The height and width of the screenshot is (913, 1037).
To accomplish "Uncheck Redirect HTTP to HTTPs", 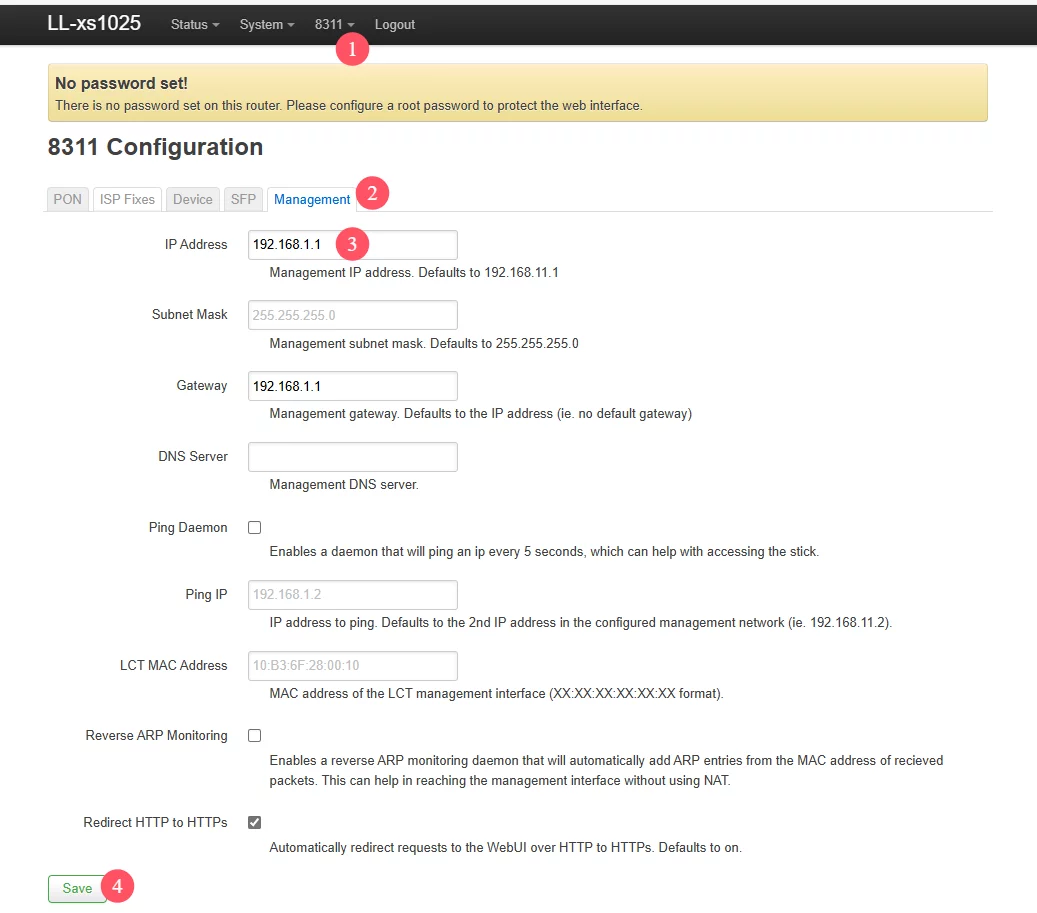I will (255, 822).
